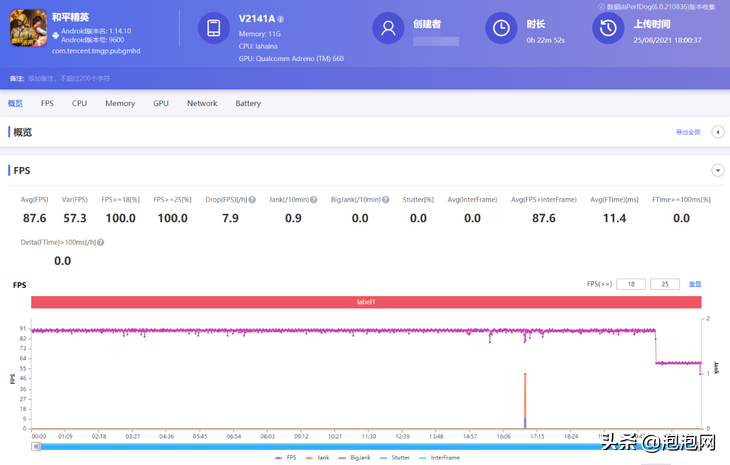Click help icon beside Jank(/10min)
This screenshot has width=730, height=465.
[314, 200]
